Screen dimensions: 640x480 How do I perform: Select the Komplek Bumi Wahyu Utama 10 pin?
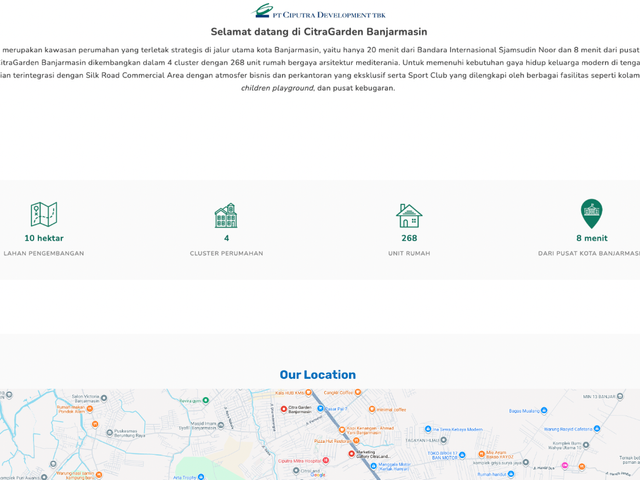[x=586, y=445]
